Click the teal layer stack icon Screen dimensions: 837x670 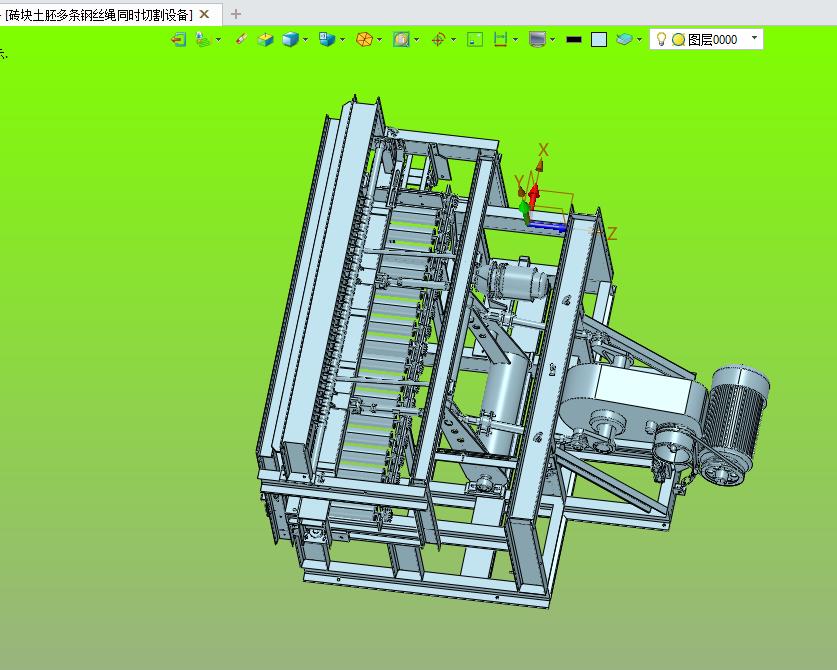624,40
